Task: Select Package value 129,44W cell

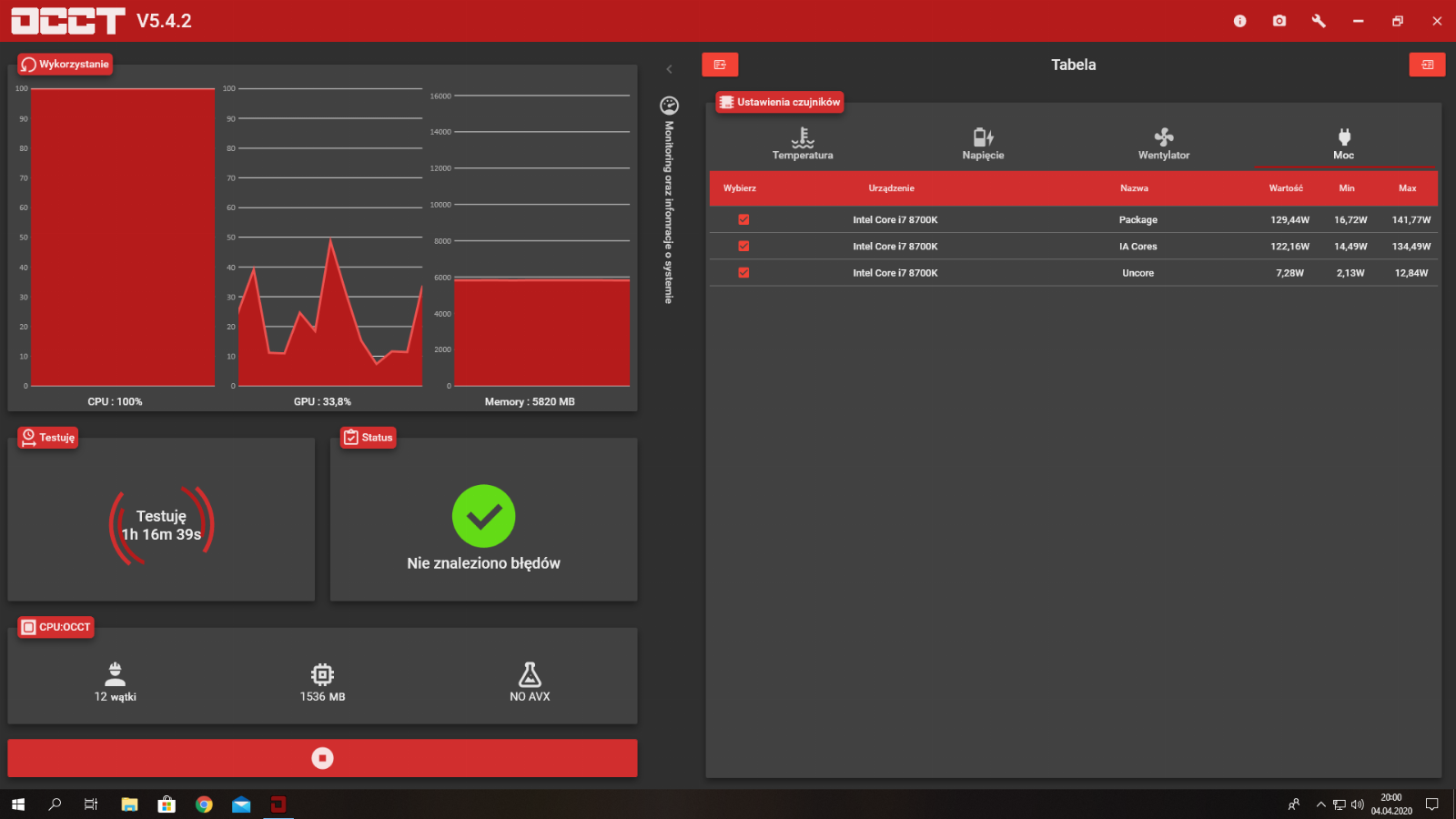Action: tap(1289, 219)
